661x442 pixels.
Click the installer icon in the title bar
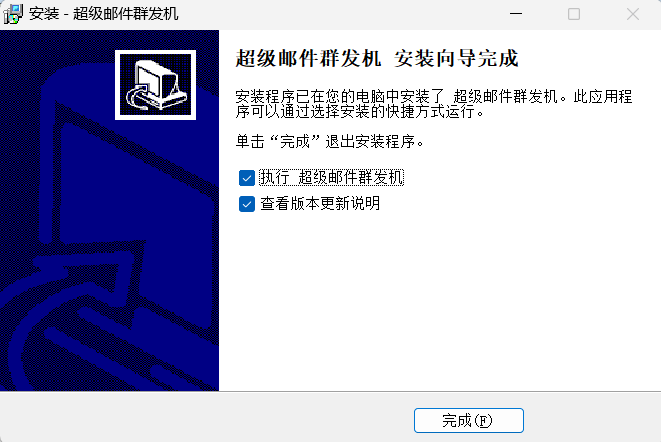(13, 14)
